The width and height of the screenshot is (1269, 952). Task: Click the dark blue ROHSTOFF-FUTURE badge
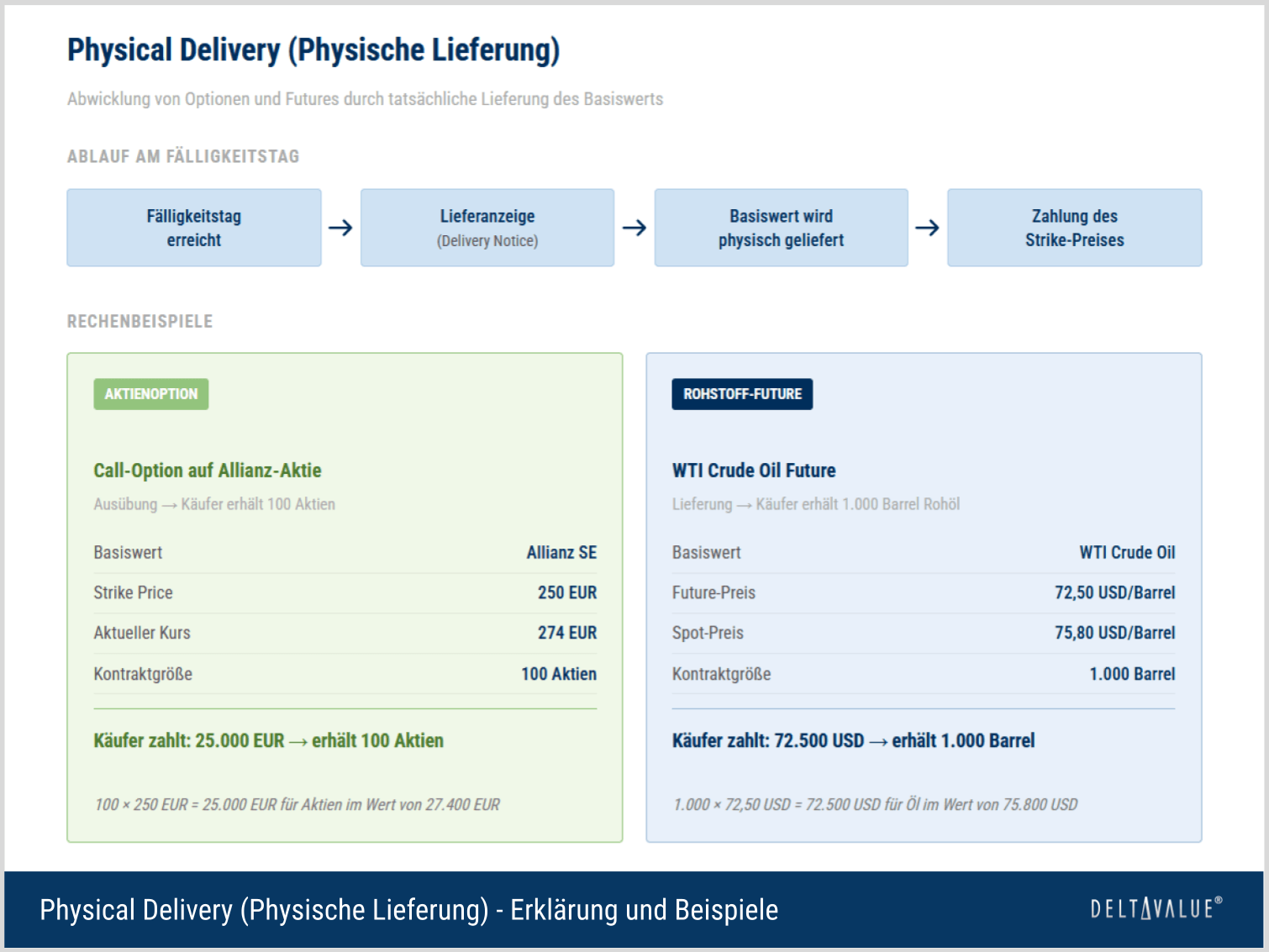coord(742,394)
